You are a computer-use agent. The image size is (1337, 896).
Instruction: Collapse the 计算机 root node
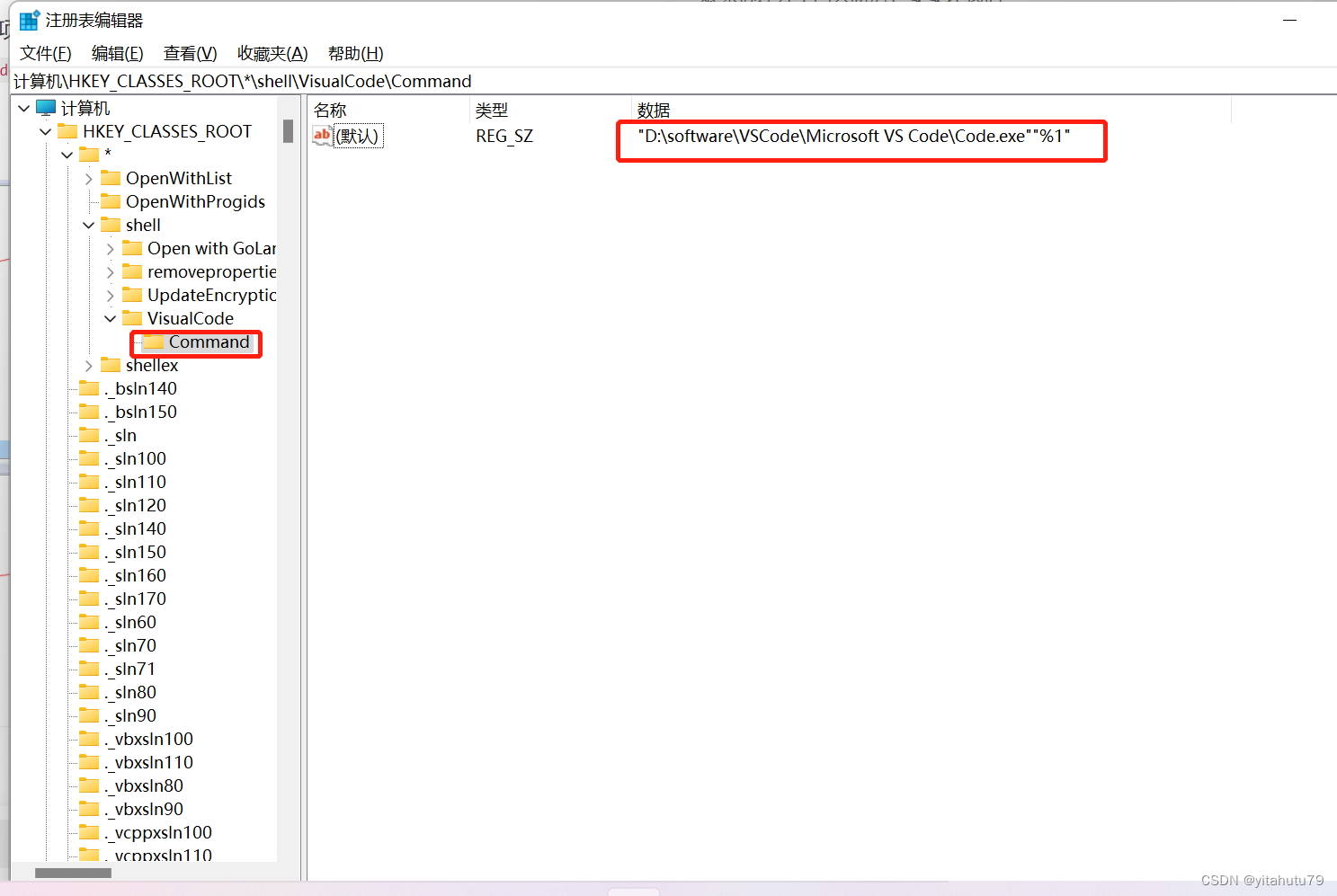coord(24,109)
